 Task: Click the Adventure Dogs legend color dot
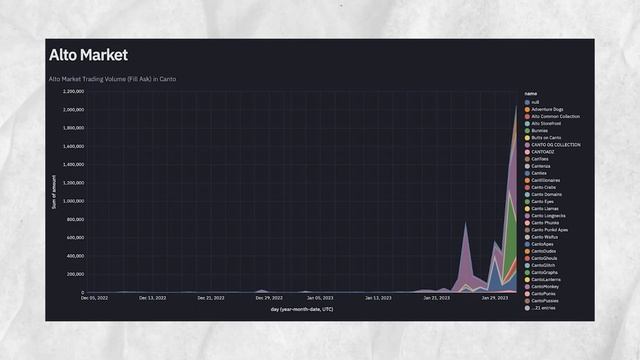point(527,109)
